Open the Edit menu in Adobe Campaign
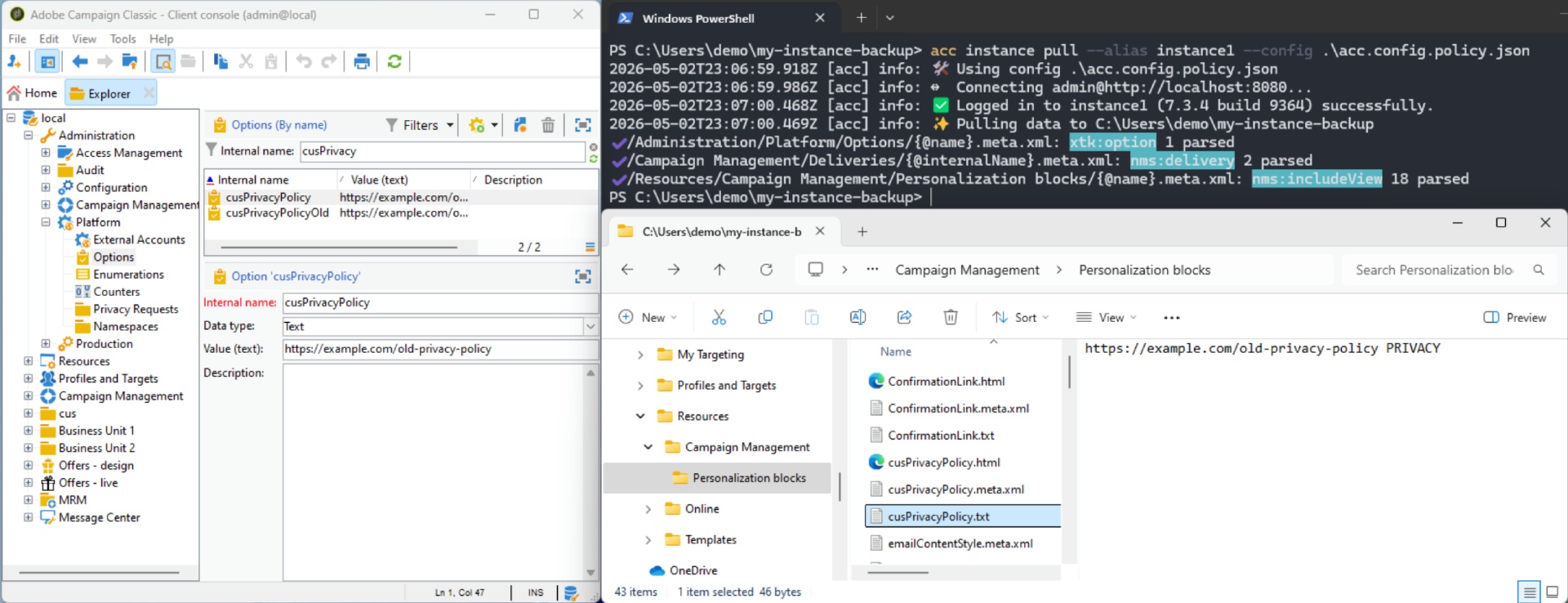 (x=49, y=38)
